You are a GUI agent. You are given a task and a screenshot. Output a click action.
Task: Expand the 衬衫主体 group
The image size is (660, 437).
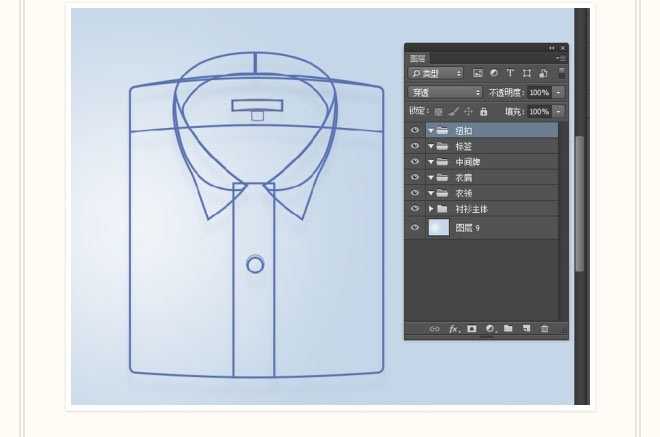pyautogui.click(x=431, y=209)
